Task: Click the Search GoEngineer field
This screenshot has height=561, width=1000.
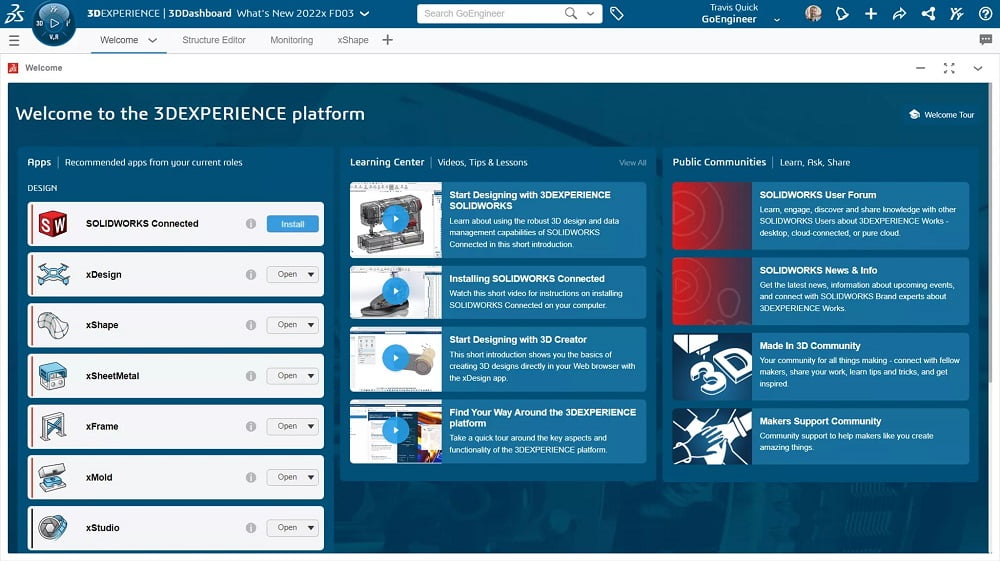Action: tap(491, 13)
